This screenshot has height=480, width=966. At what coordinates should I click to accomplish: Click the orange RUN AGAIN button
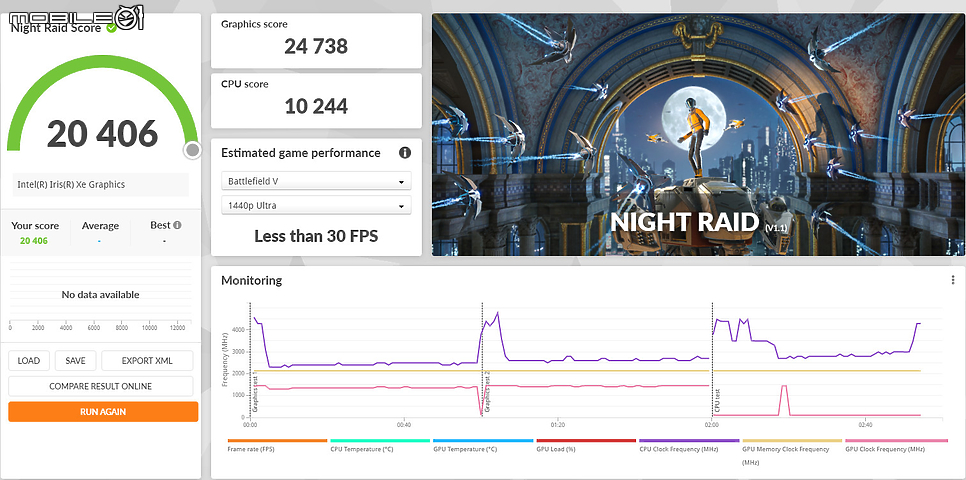[x=103, y=412]
